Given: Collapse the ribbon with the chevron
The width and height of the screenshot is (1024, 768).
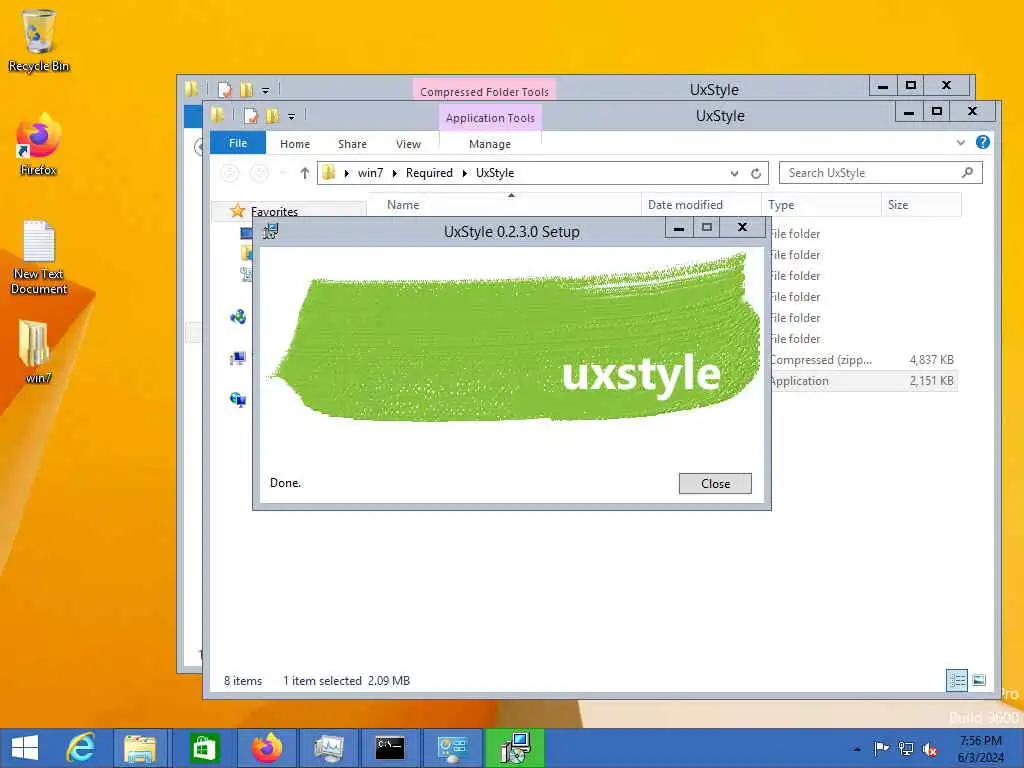Looking at the screenshot, I should [961, 142].
